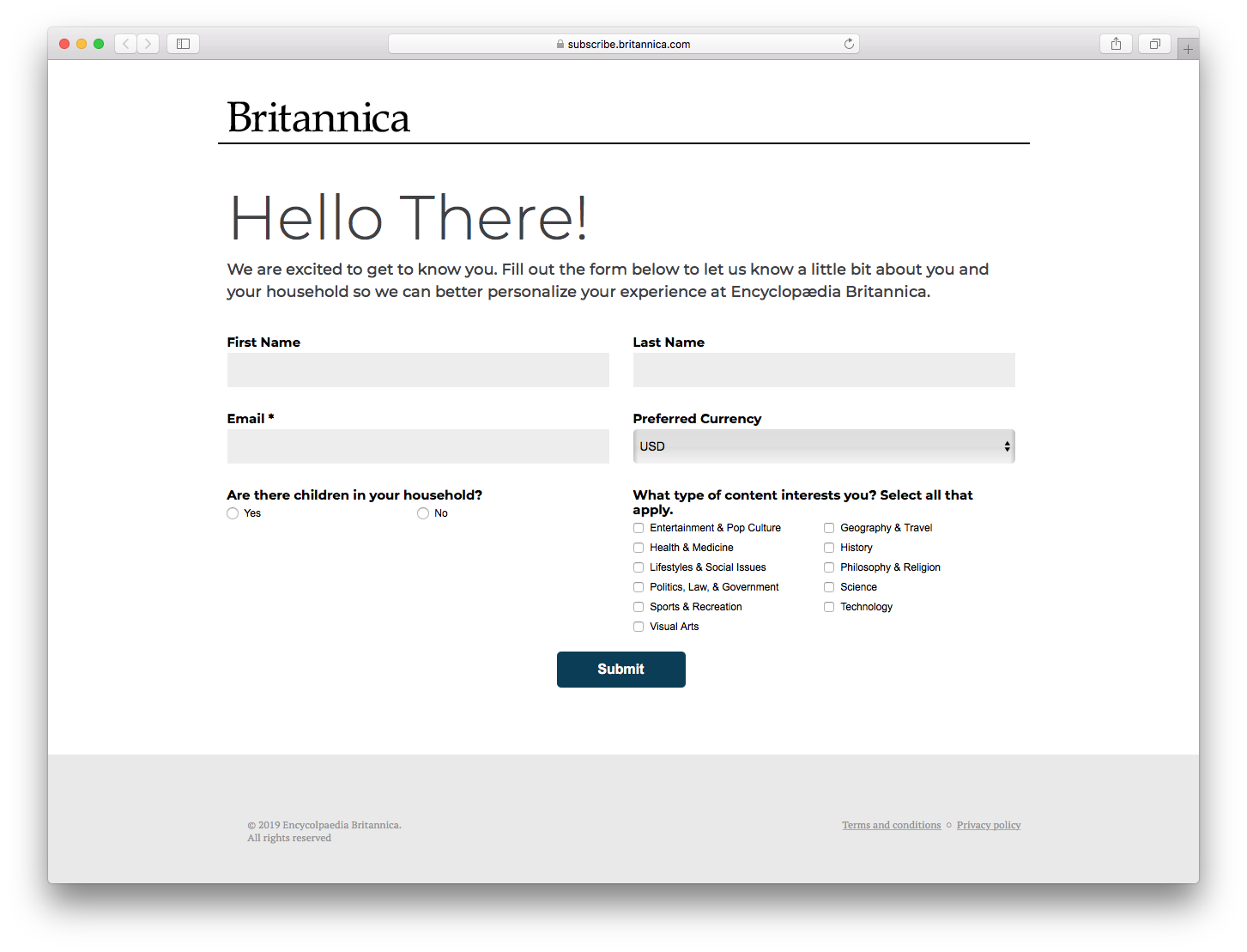
Task: Enable the Technology content interest
Action: pyautogui.click(x=829, y=607)
